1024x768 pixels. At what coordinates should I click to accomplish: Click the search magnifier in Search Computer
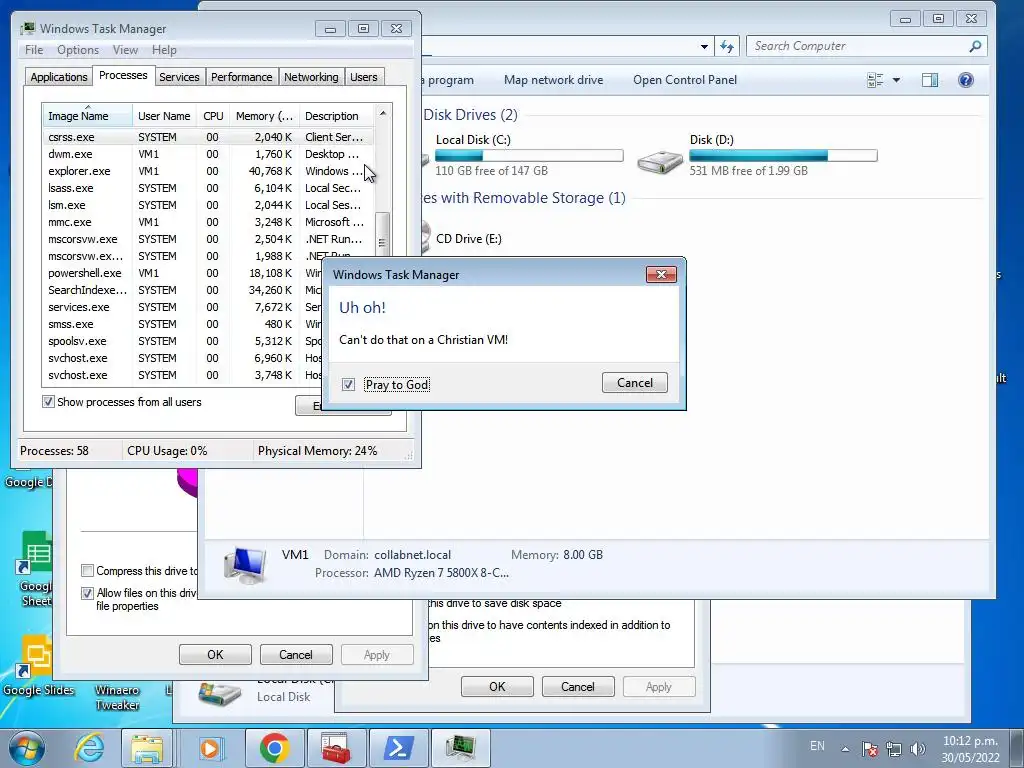975,46
